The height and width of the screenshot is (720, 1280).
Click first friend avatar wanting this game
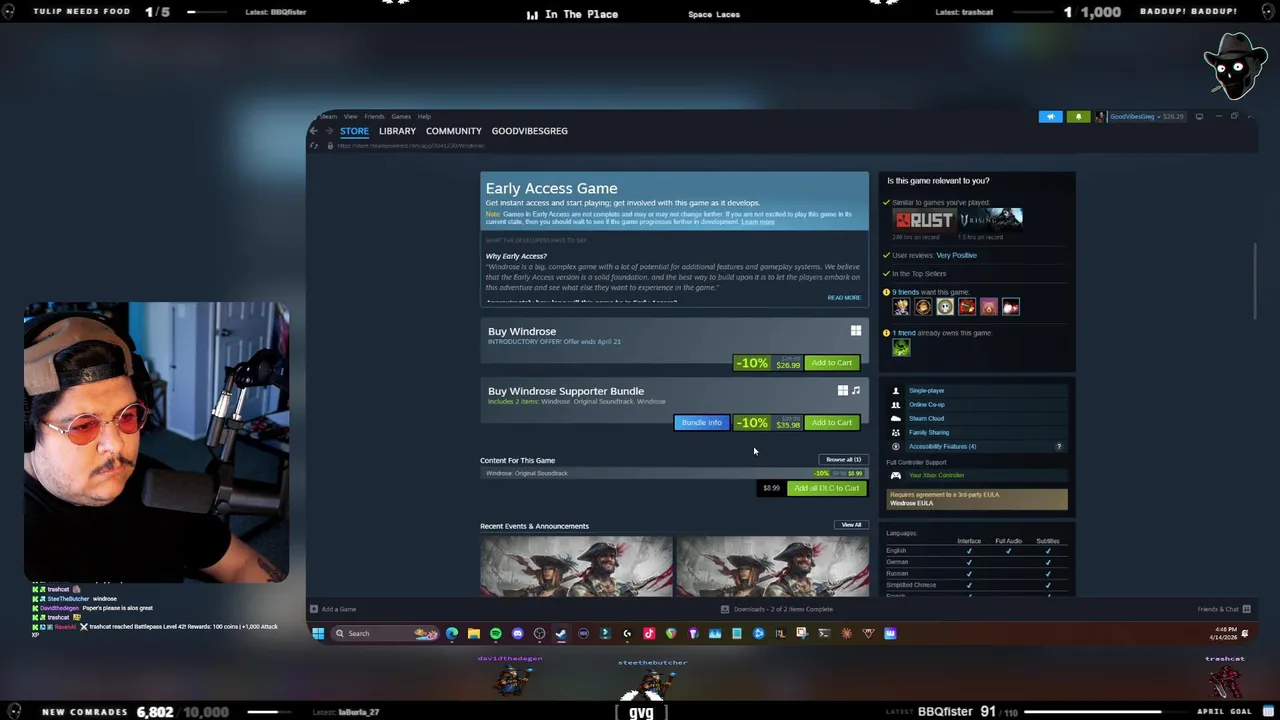[x=901, y=307]
